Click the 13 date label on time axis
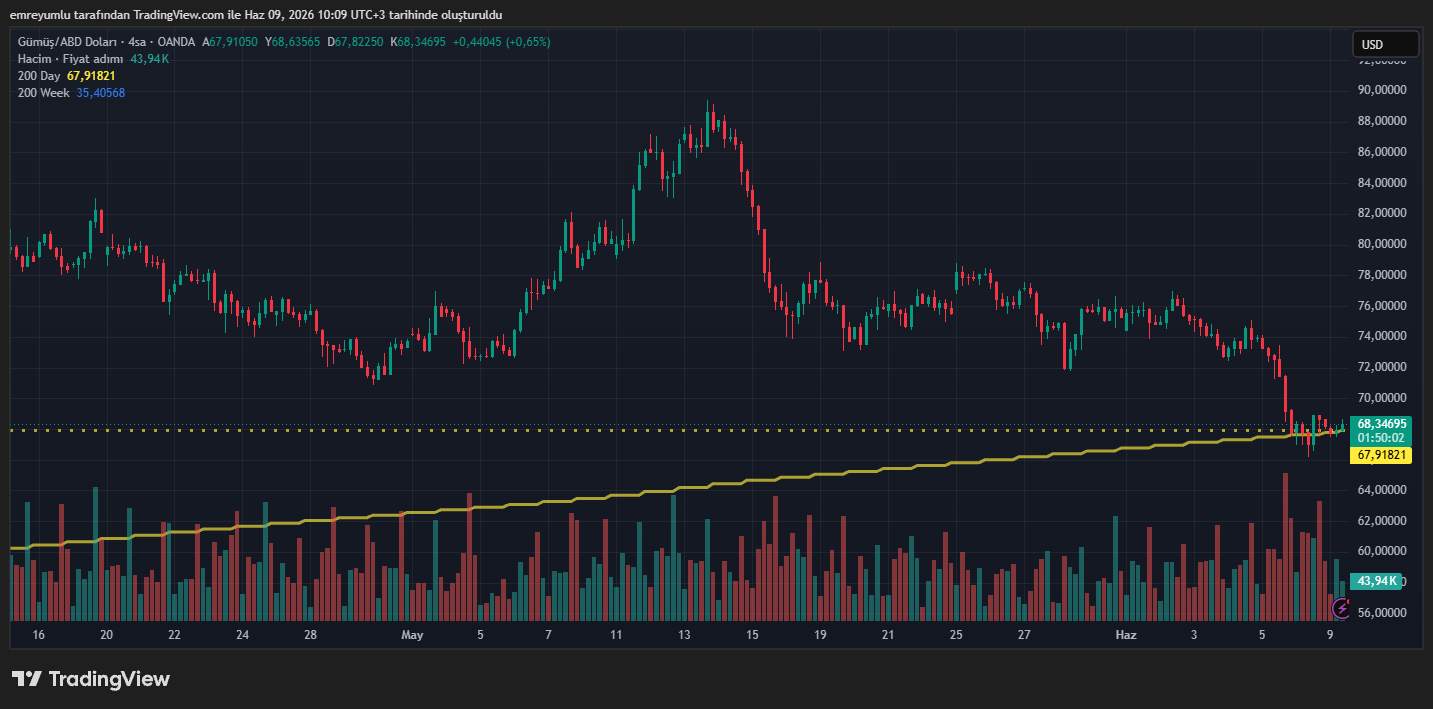 (684, 635)
